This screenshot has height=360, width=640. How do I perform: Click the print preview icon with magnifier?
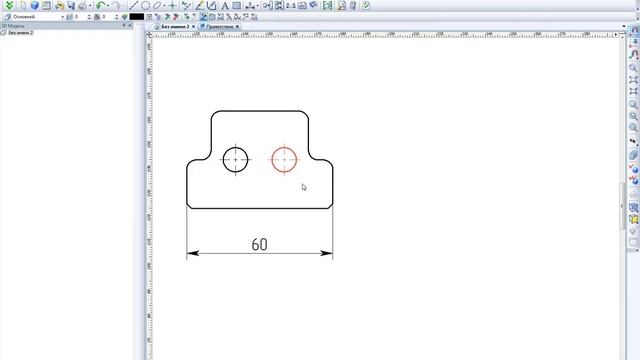click(x=341, y=6)
